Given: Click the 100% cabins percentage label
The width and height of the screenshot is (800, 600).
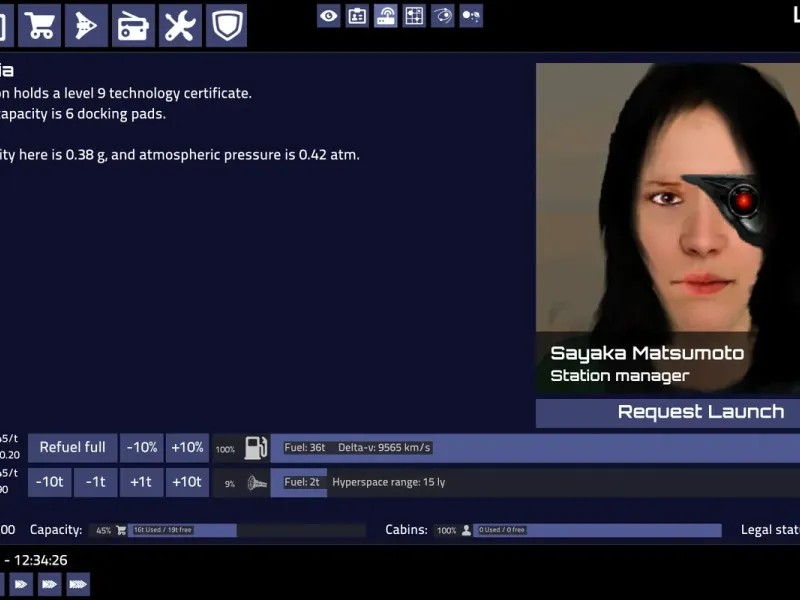Looking at the screenshot, I should [446, 531].
